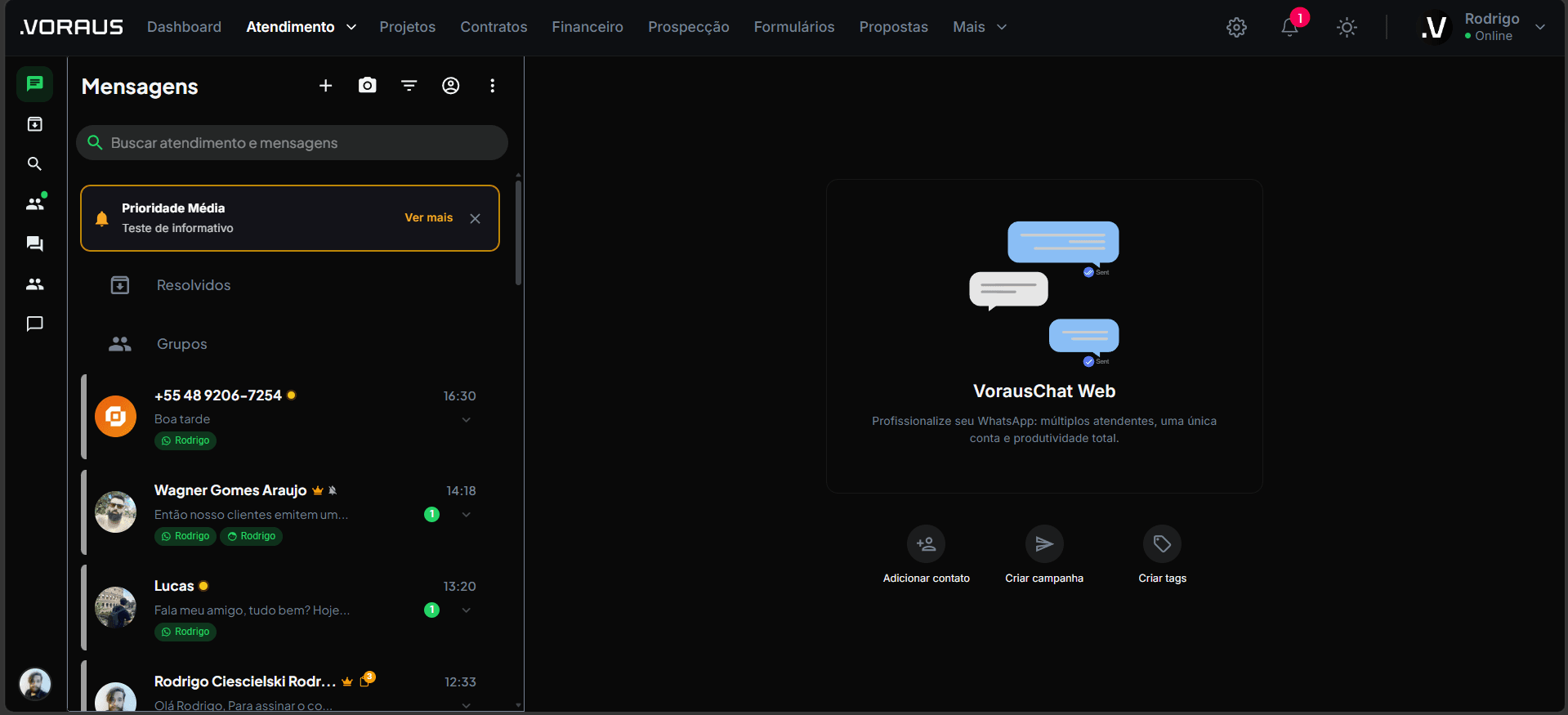Expand the Mais menu
Viewport: 1568px width, 715px height.
coord(980,27)
